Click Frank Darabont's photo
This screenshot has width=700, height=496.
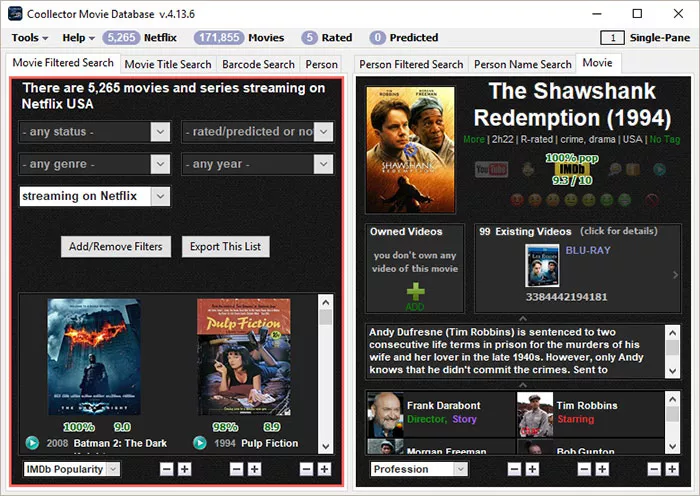pyautogui.click(x=385, y=414)
